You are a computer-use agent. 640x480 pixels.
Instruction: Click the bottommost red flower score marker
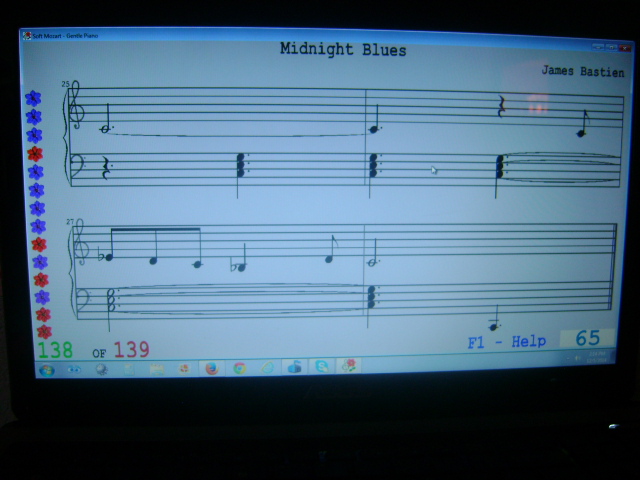click(44, 331)
